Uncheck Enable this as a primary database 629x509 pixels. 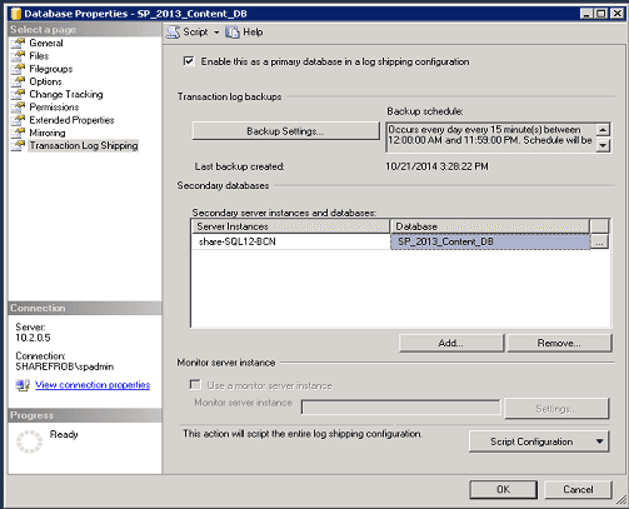point(189,61)
